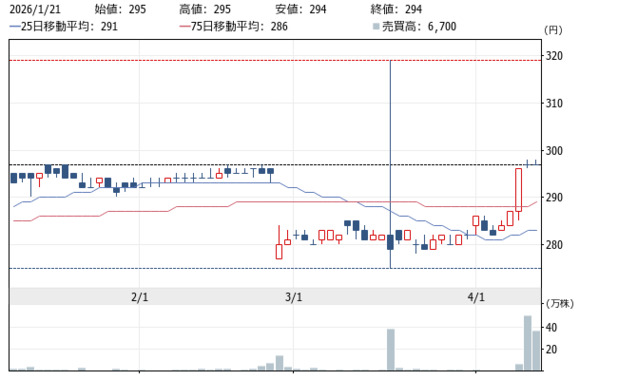Click the blue dashed low line at 275
Image resolution: width=618 pixels, height=380 pixels.
(x=275, y=268)
